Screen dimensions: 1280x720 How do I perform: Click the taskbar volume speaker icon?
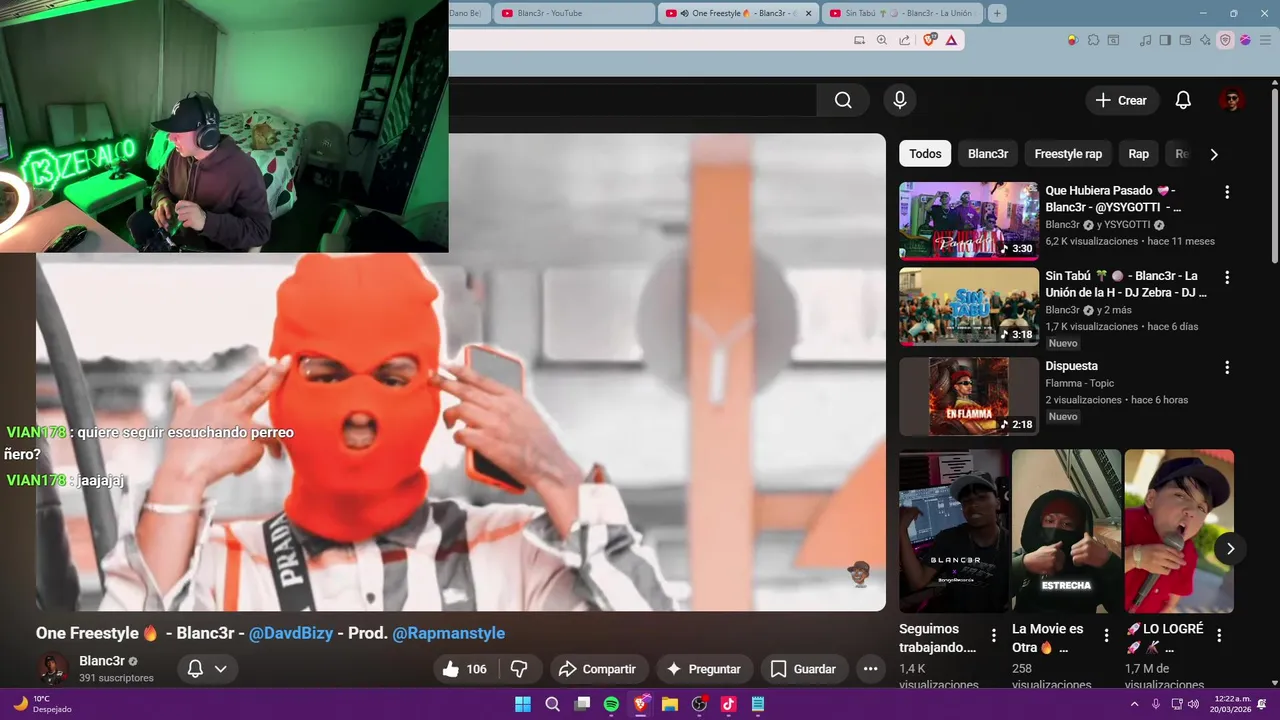point(1193,704)
